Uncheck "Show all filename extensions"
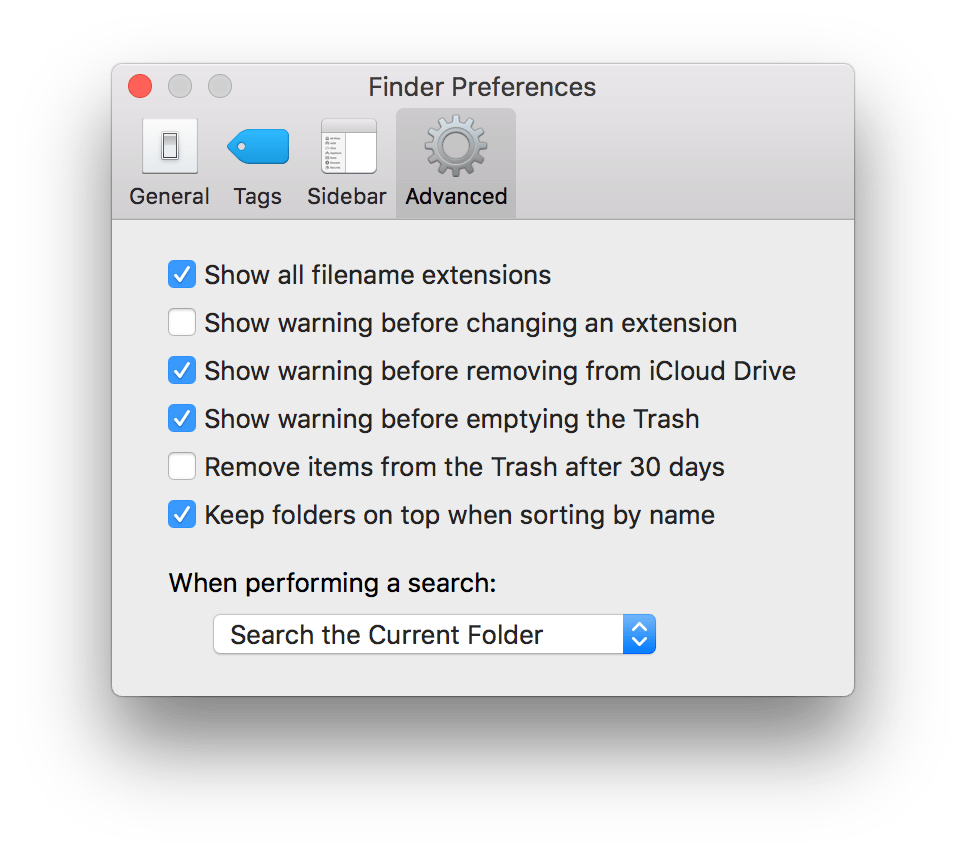The width and height of the screenshot is (966, 856). [x=181, y=274]
